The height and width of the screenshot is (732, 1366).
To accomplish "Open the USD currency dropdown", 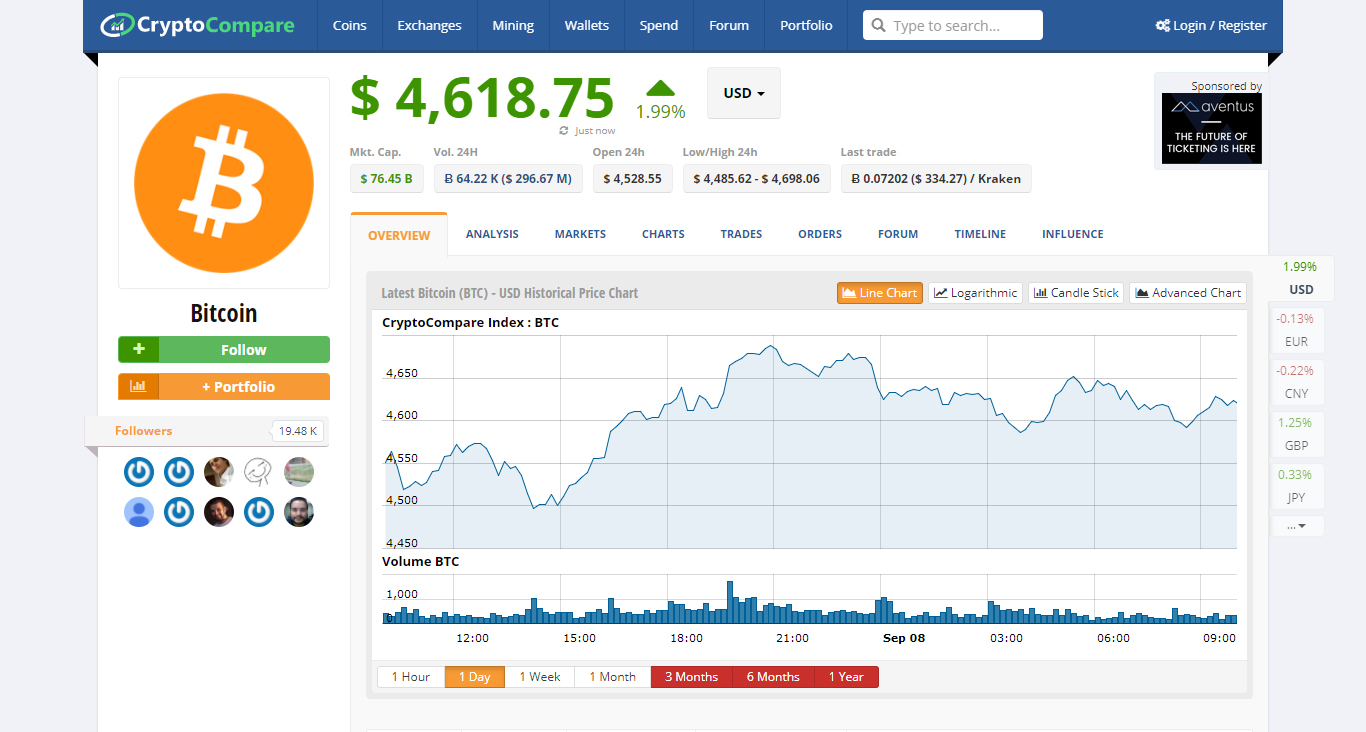I will [x=744, y=93].
